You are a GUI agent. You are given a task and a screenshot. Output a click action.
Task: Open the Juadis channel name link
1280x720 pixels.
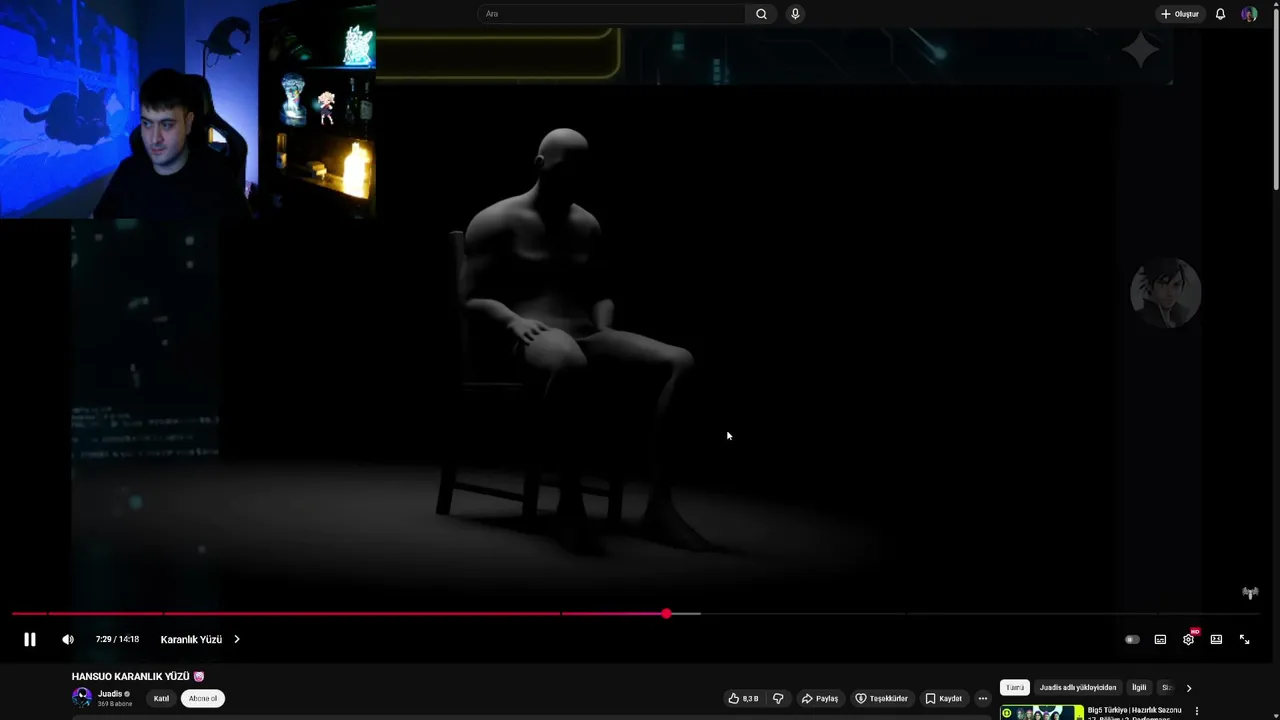coord(110,693)
